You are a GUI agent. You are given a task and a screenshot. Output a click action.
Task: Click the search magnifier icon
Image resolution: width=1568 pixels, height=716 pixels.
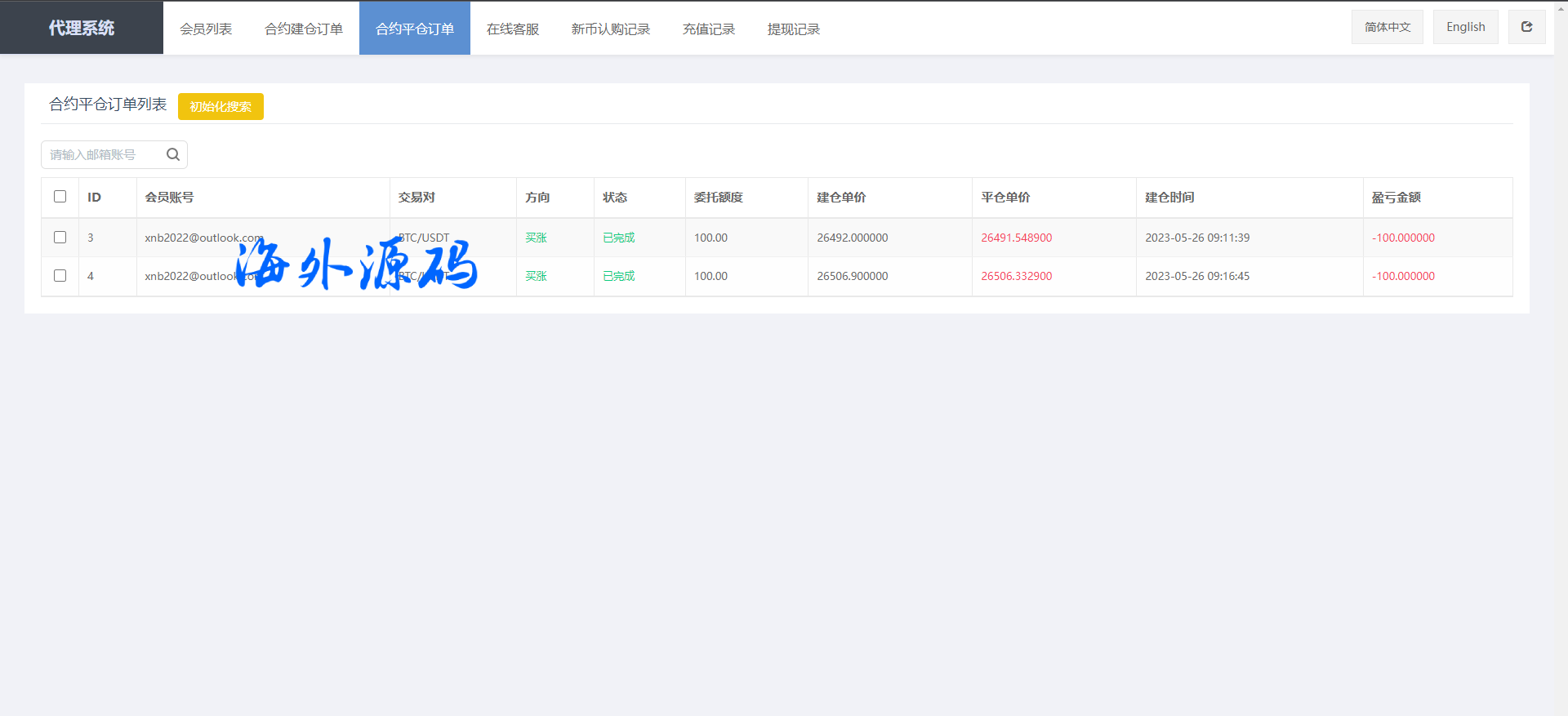point(173,154)
